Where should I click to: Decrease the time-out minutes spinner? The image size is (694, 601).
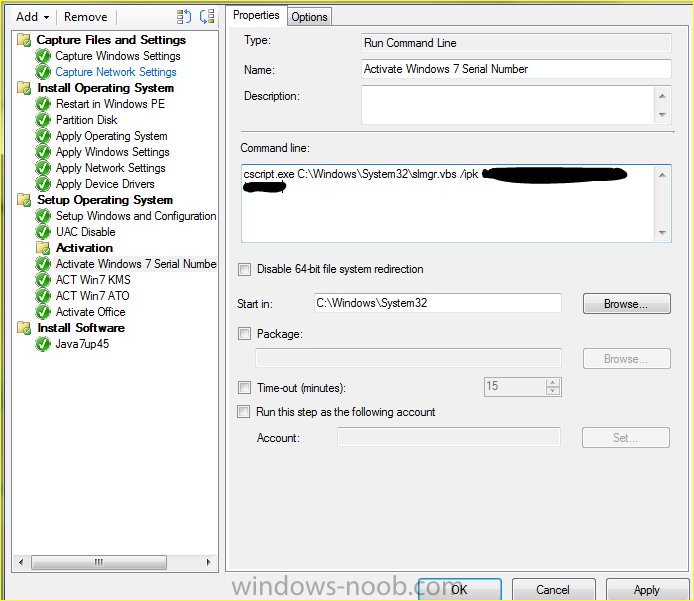553,391
